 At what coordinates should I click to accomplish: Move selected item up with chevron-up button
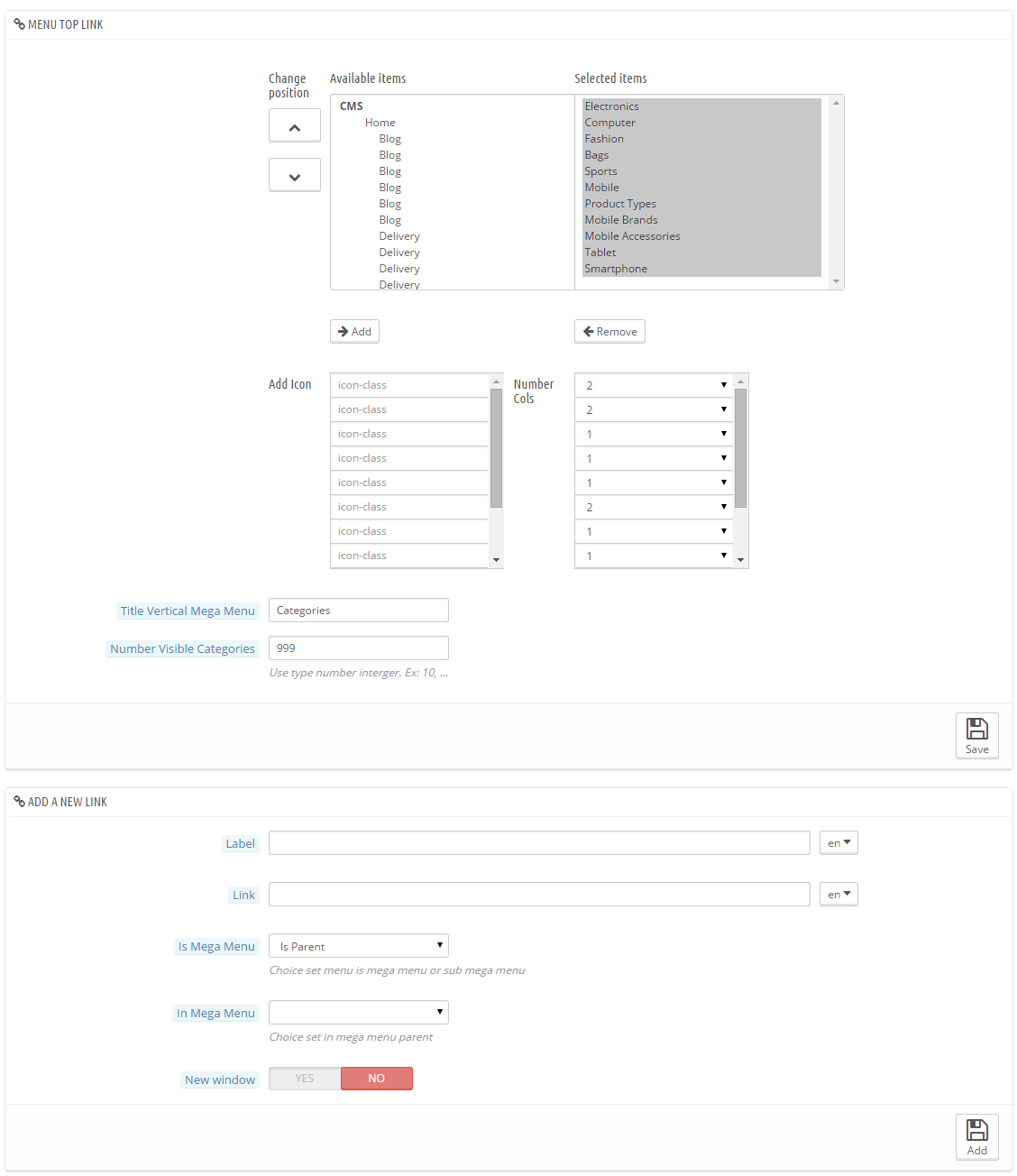click(x=294, y=125)
